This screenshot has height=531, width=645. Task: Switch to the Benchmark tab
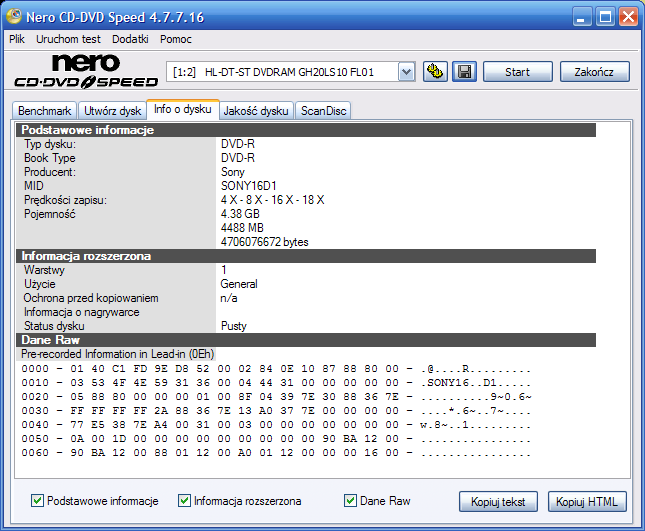click(x=44, y=111)
